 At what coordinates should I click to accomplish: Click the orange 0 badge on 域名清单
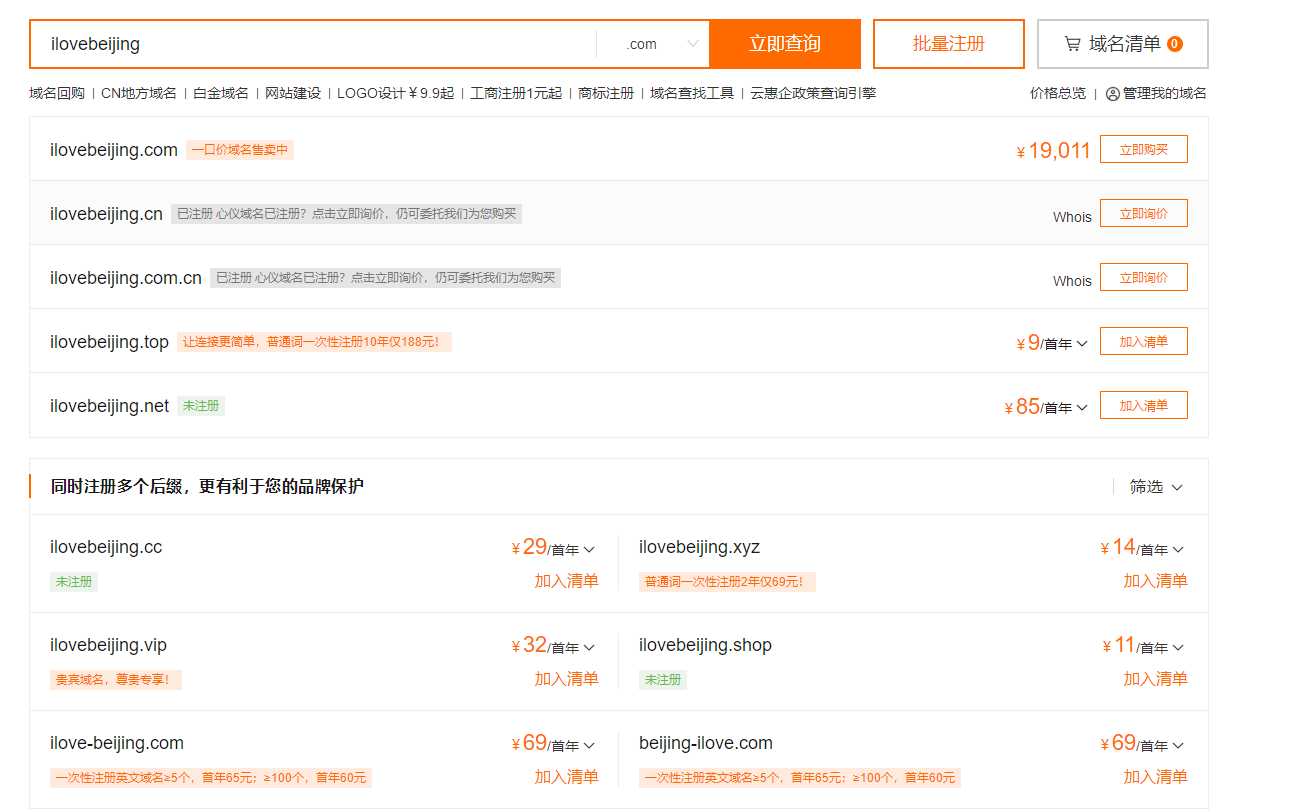click(1174, 44)
